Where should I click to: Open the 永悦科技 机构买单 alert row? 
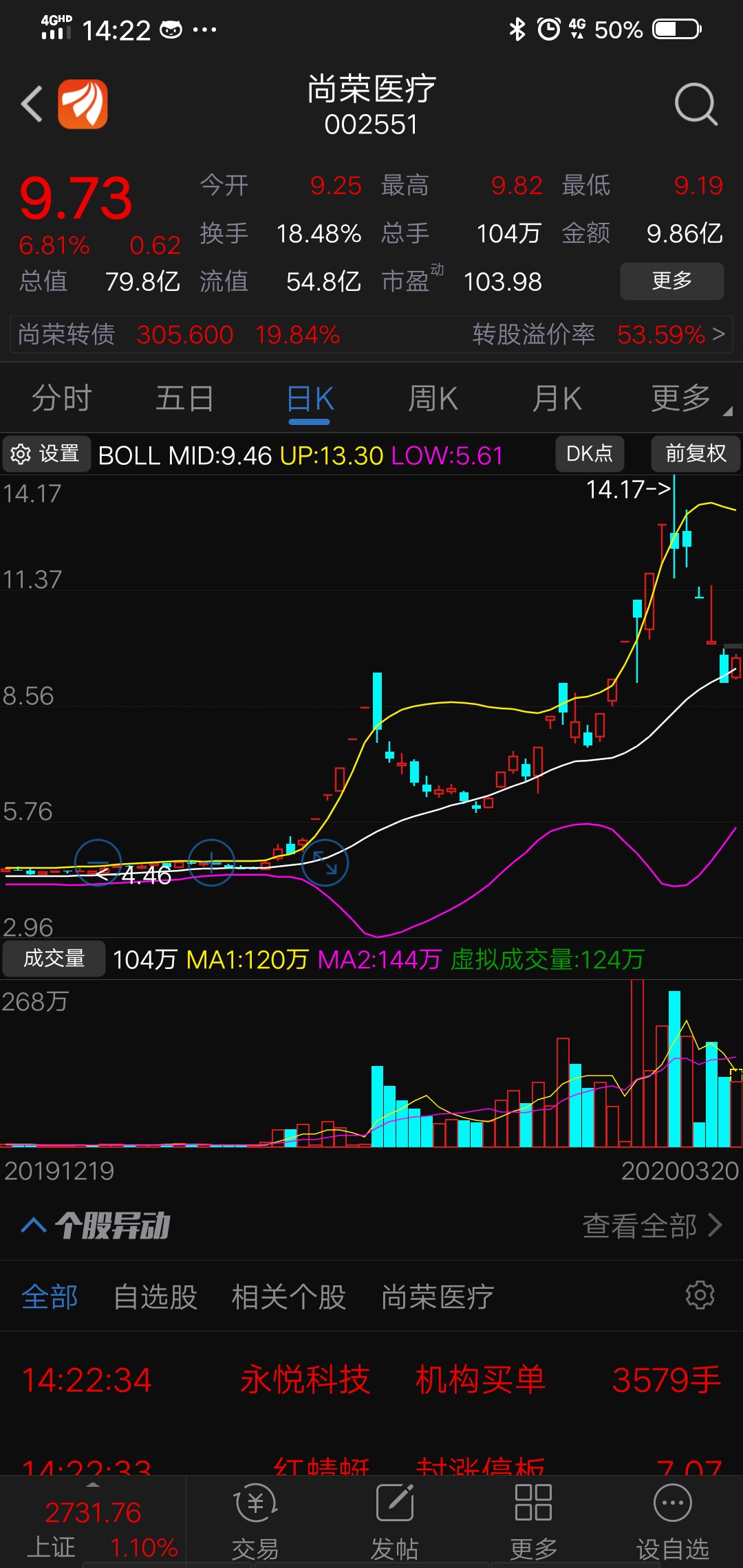coord(371,1380)
